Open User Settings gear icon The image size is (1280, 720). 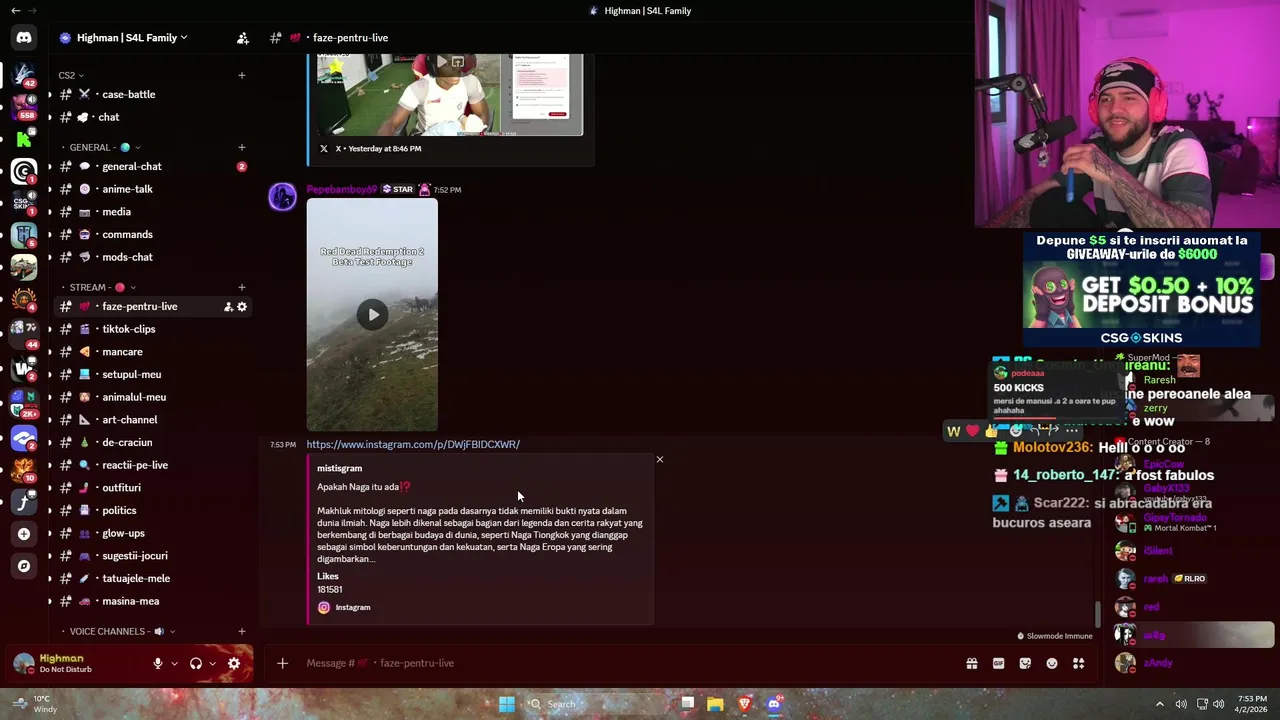tap(234, 663)
